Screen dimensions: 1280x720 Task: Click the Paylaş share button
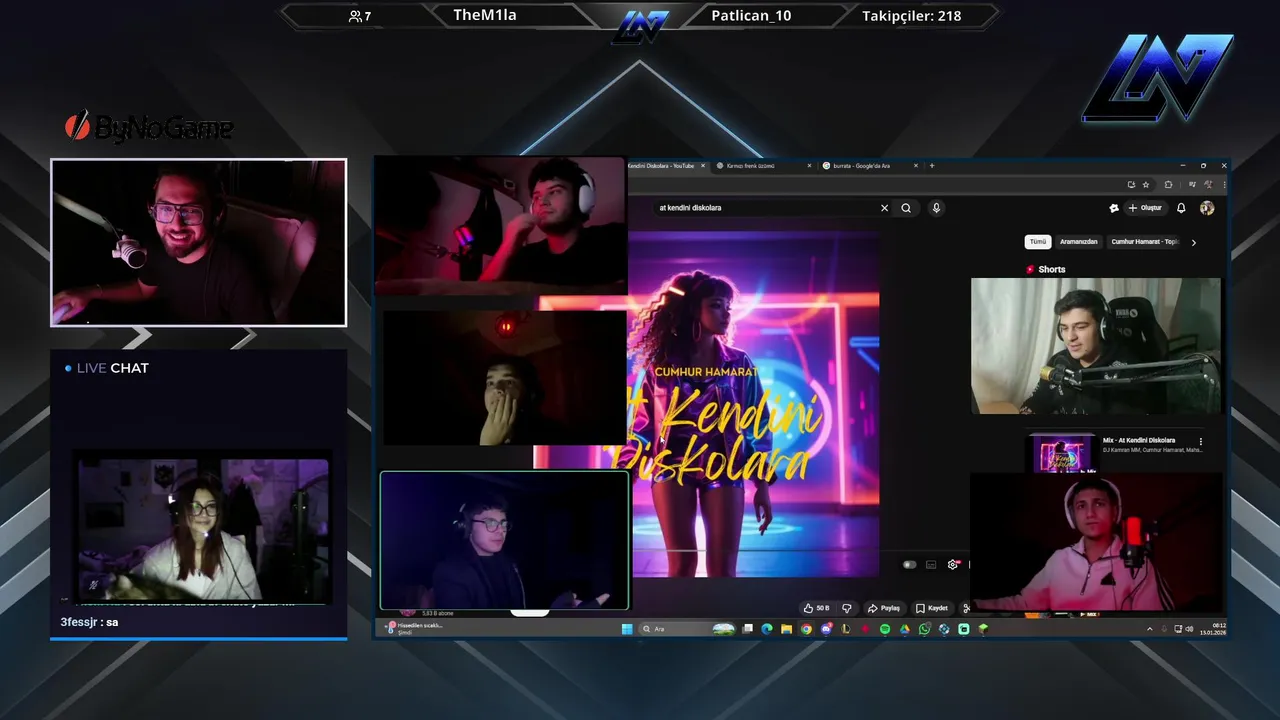[x=884, y=608]
